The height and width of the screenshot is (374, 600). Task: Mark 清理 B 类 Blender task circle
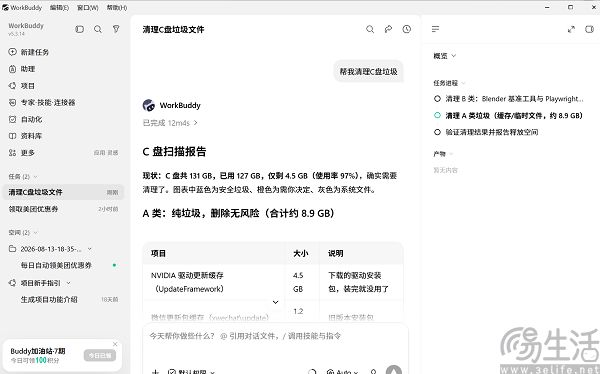click(x=437, y=99)
